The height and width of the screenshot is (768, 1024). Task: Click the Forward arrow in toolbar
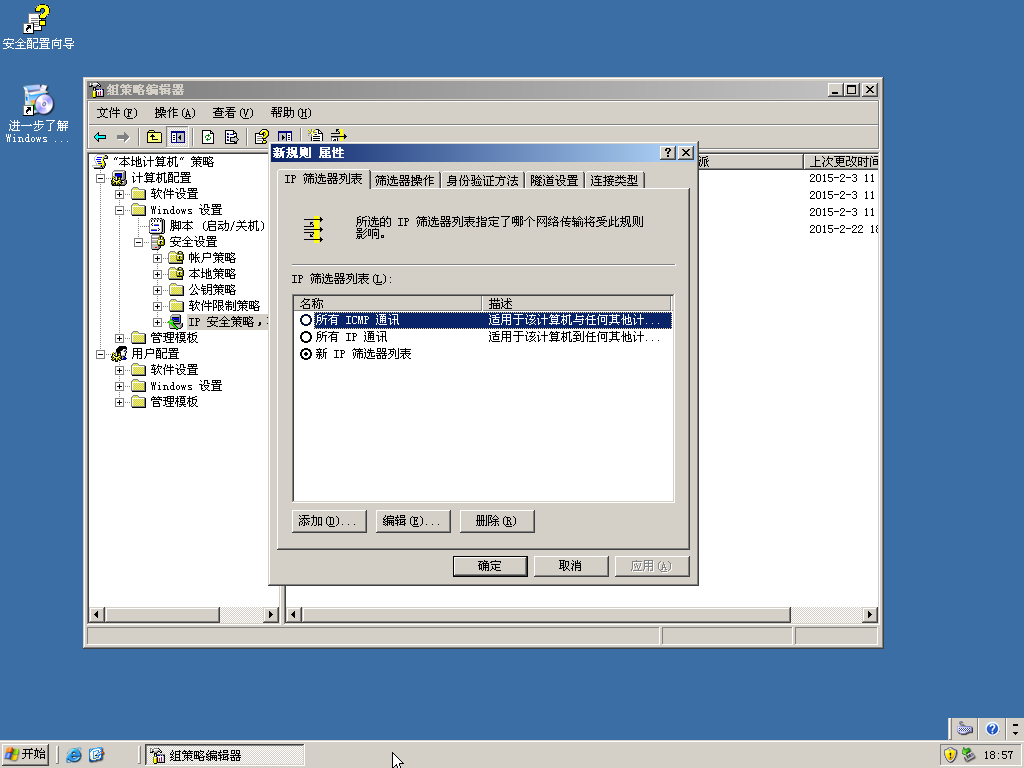[x=123, y=136]
